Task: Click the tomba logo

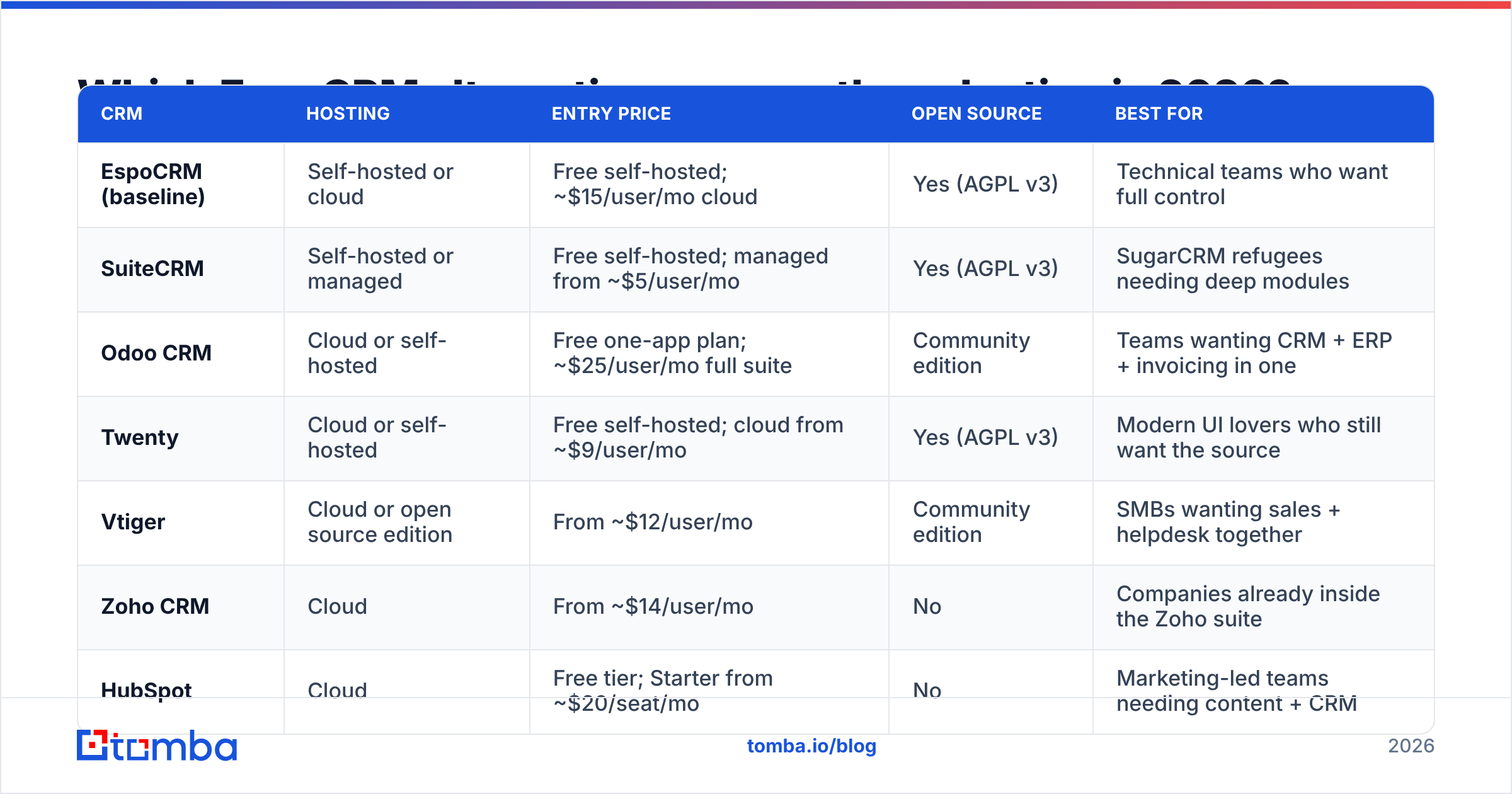Action: click(x=157, y=746)
